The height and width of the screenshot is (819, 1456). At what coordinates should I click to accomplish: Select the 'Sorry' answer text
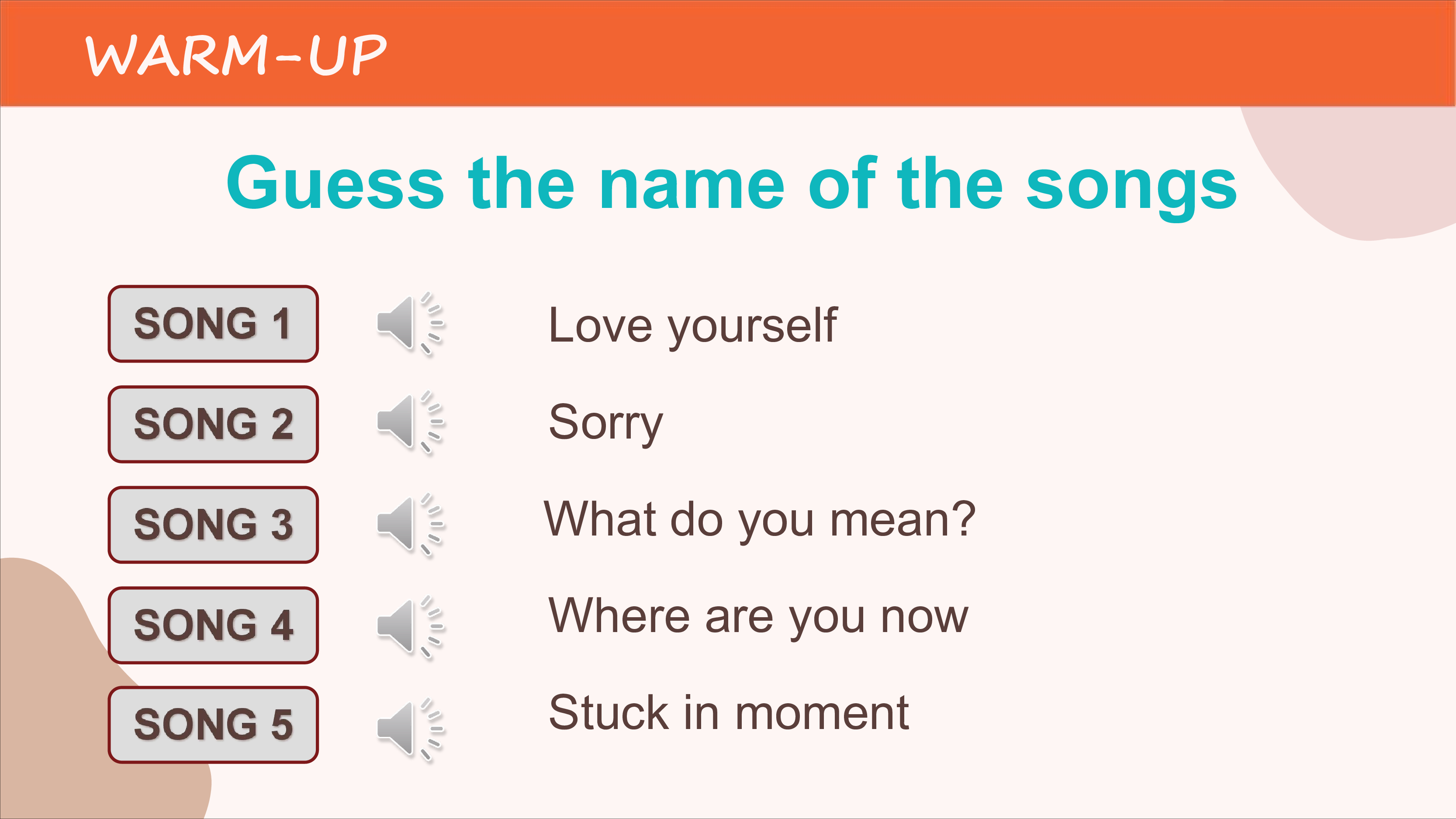[605, 423]
